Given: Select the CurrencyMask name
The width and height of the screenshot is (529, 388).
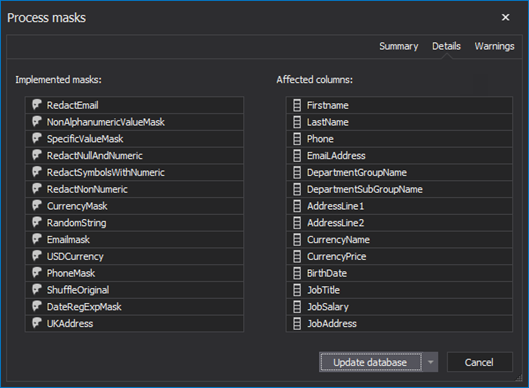Looking at the screenshot, I should [x=77, y=206].
